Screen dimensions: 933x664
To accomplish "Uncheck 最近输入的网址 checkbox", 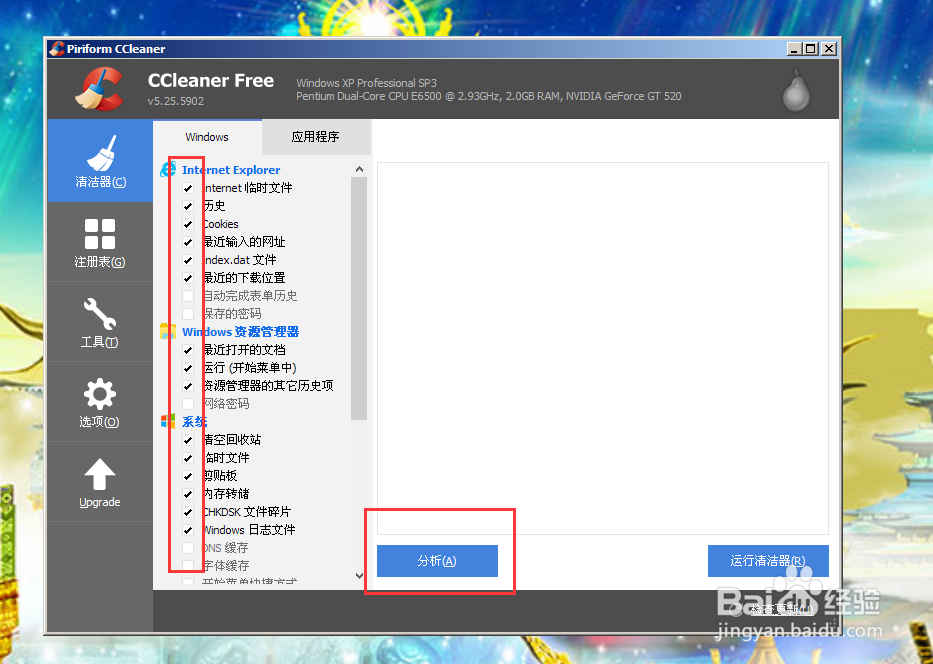I will pyautogui.click(x=188, y=242).
